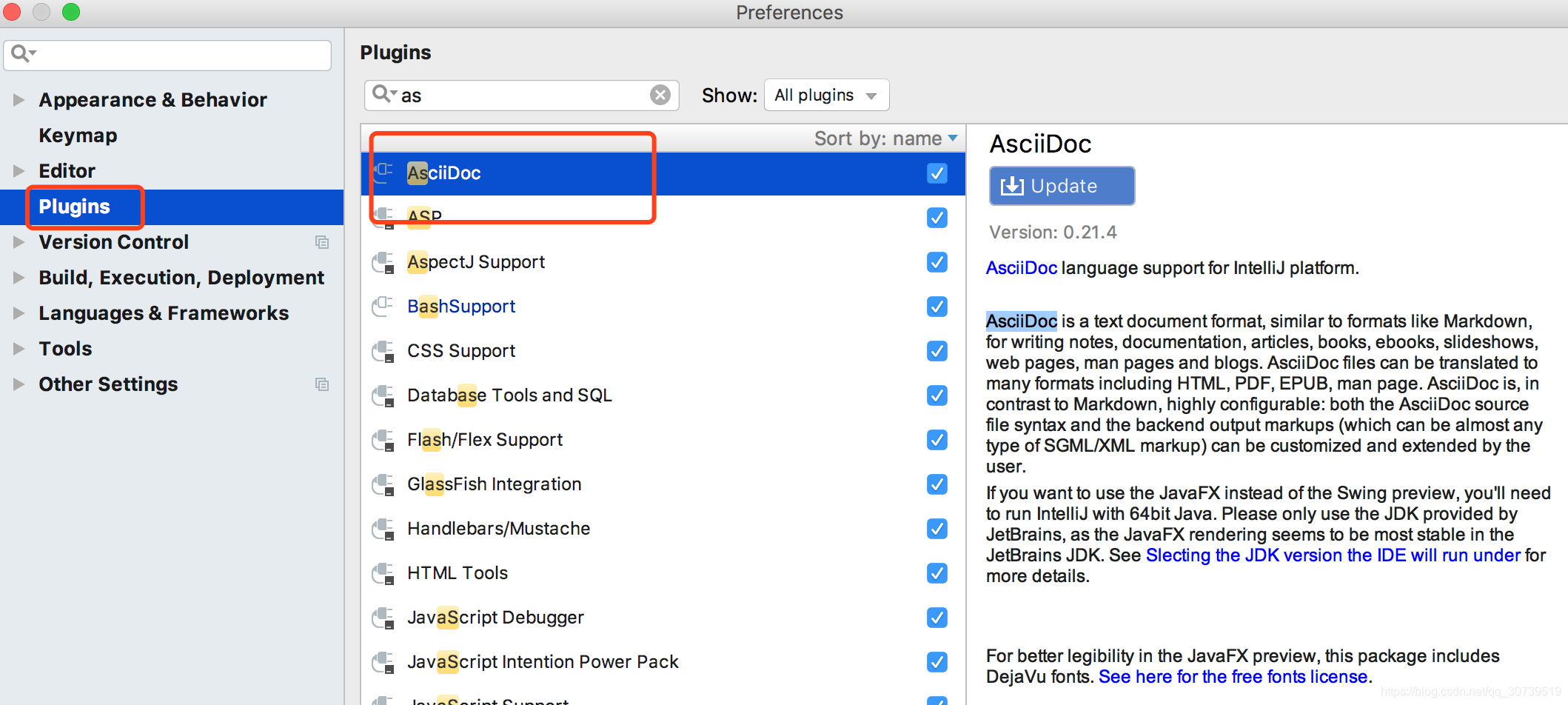Select the JavaScript Intention Power Pack row
Viewport: 1568px width, 705px height.
(663, 662)
